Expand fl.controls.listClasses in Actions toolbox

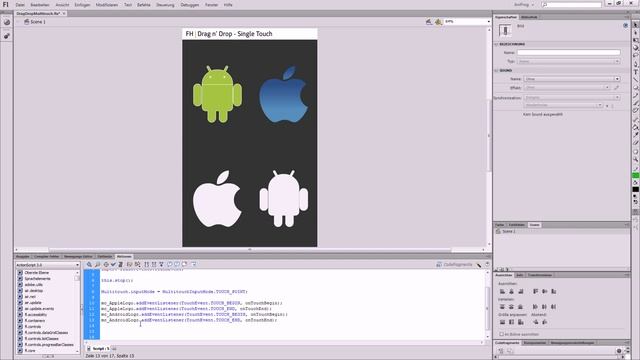coord(20,338)
